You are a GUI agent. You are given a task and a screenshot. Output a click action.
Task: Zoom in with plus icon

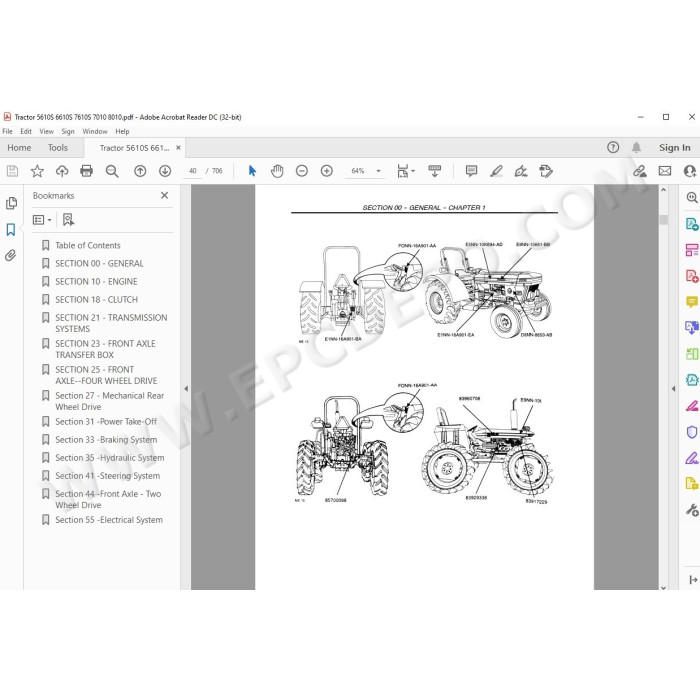coord(327,171)
